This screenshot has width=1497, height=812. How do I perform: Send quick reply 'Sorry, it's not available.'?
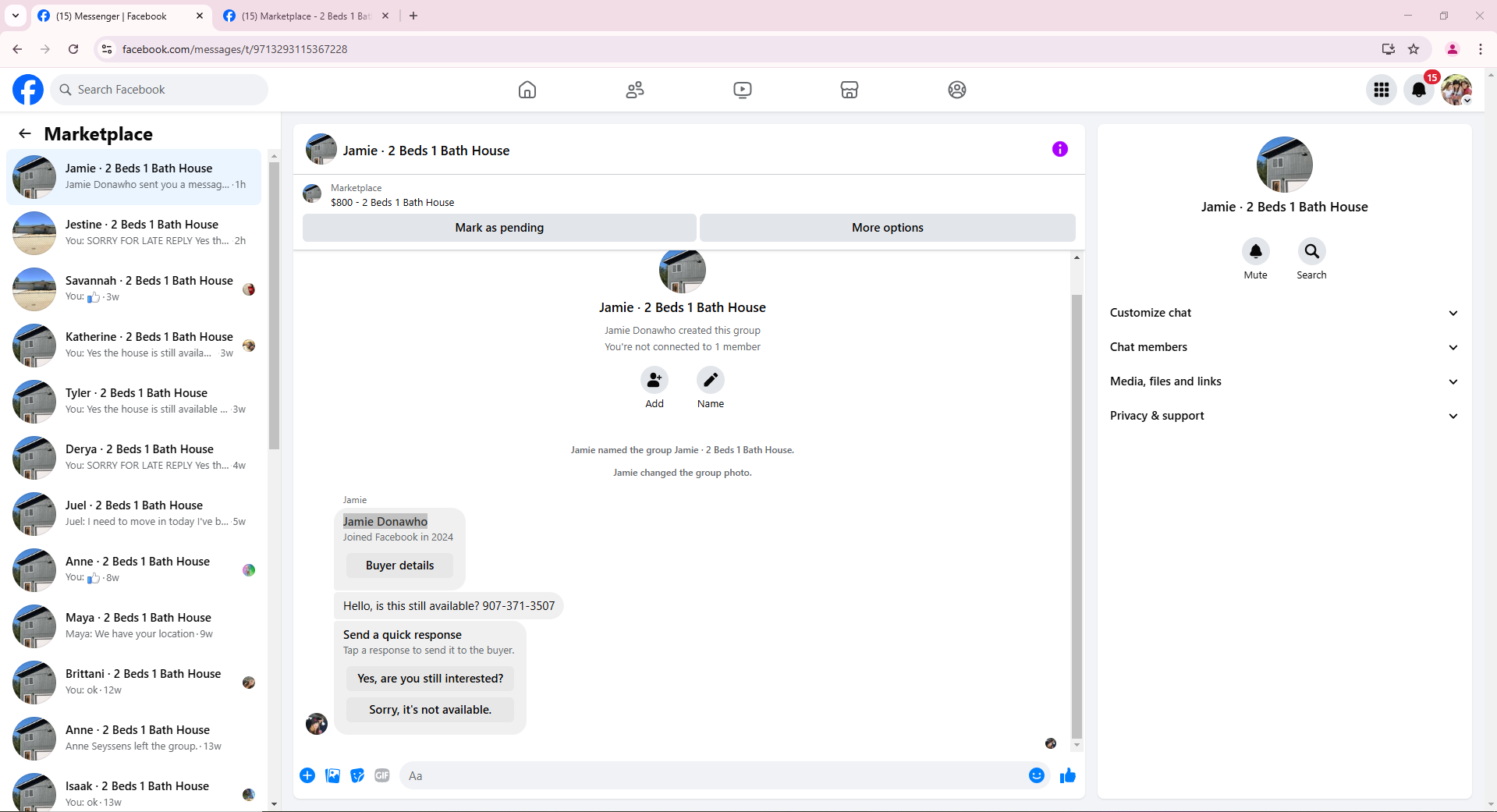coord(431,710)
